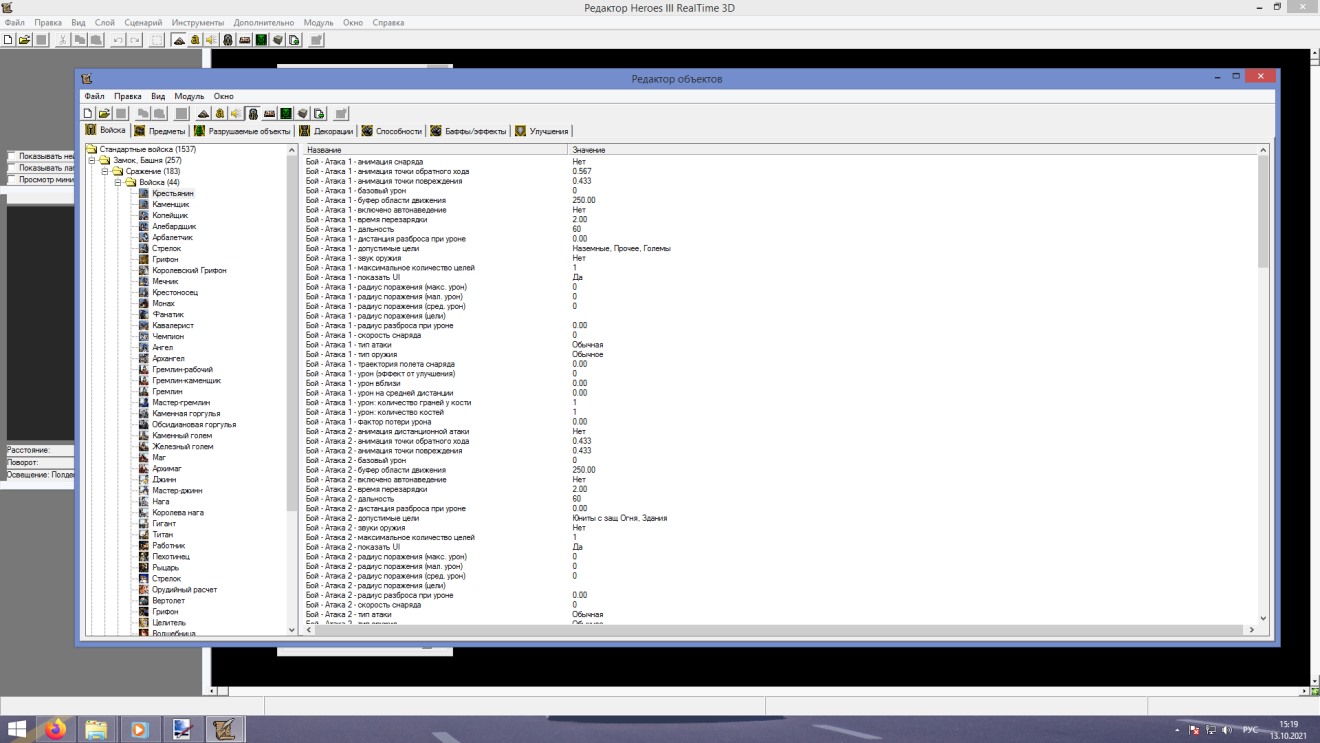This screenshot has height=743, width=1320.
Task: Click the property list's scroll-down arrow
Action: (x=1262, y=619)
